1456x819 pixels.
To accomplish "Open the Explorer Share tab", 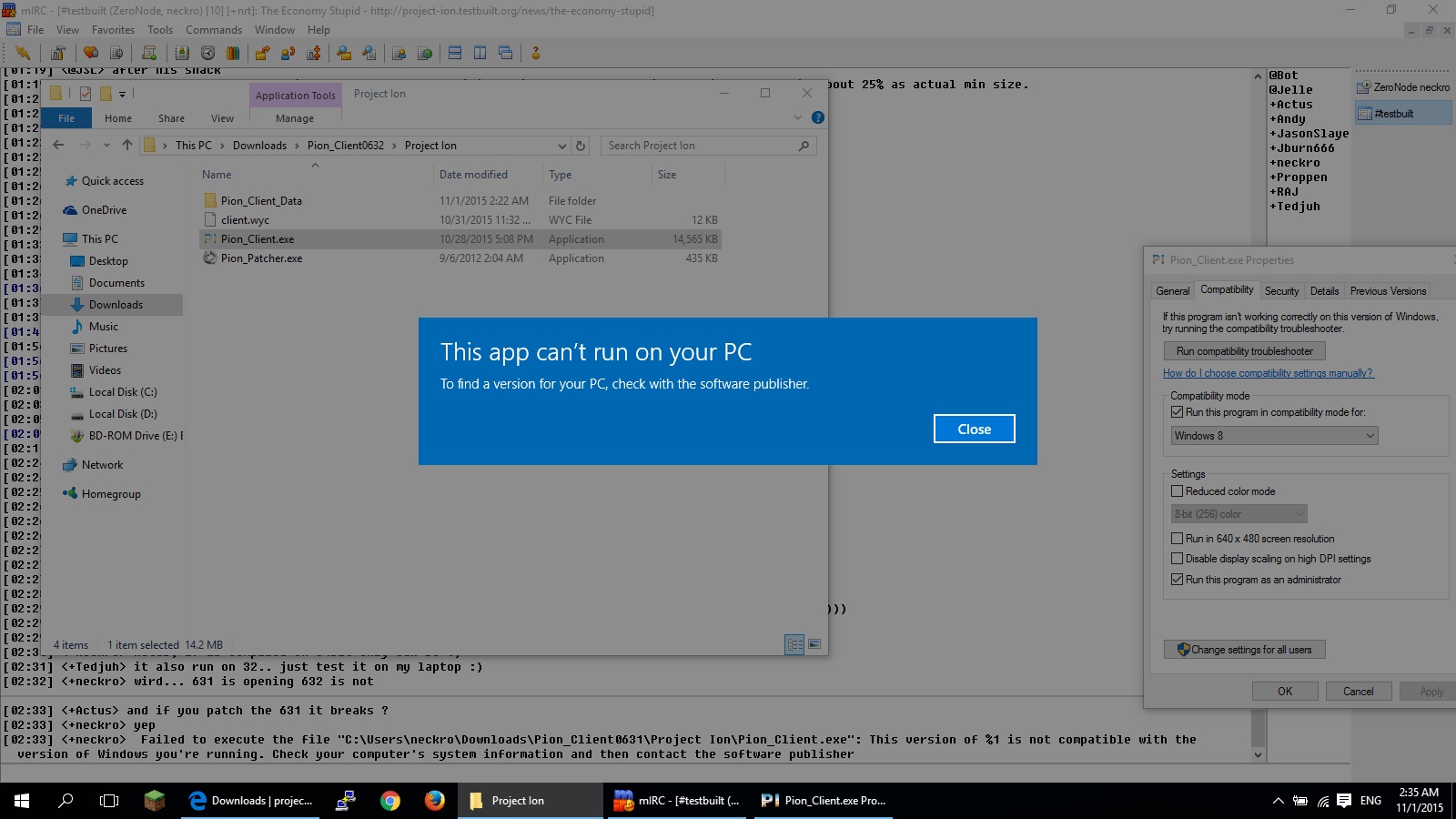I will pyautogui.click(x=171, y=118).
